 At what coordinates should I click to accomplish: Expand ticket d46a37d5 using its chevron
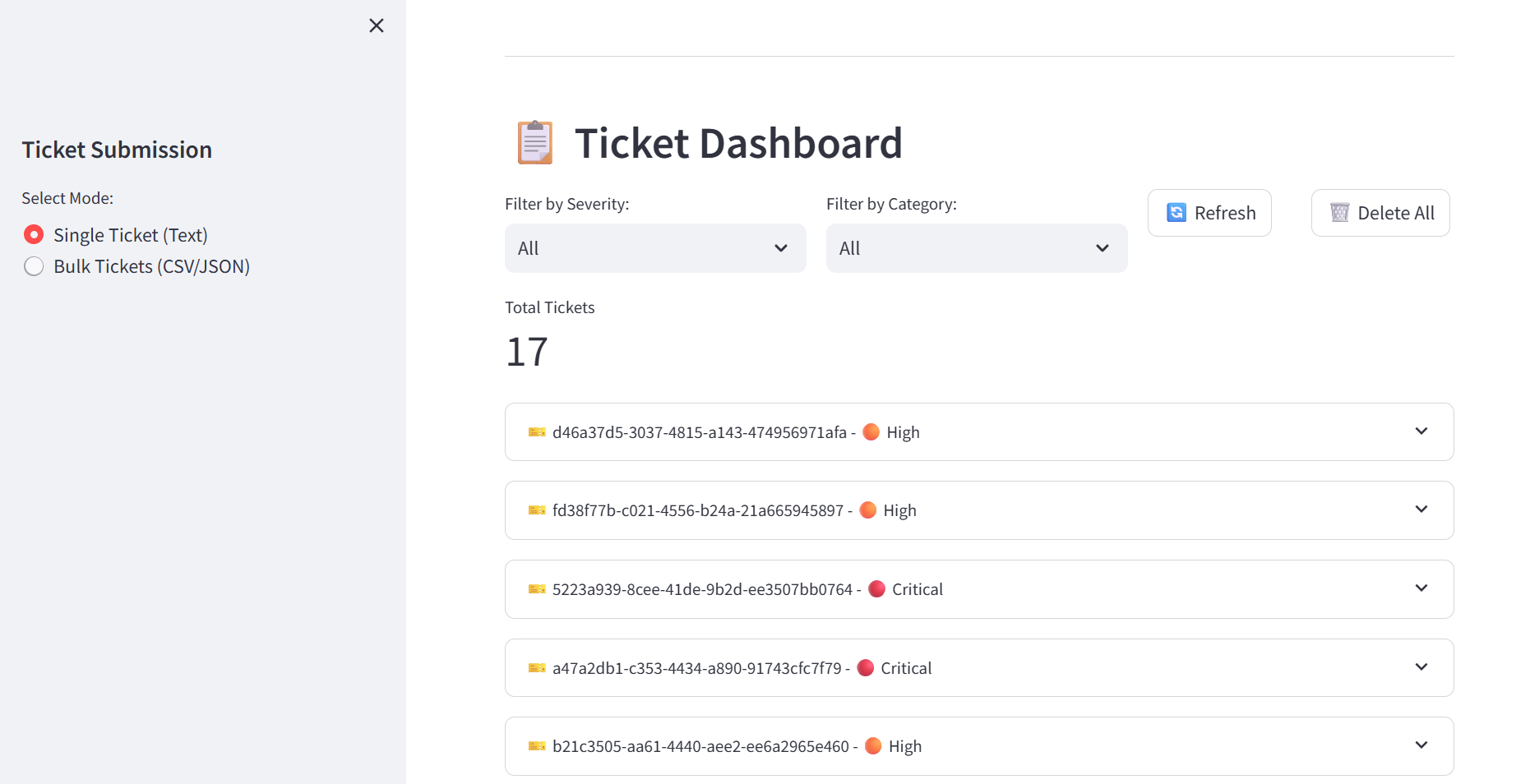coord(1421,431)
